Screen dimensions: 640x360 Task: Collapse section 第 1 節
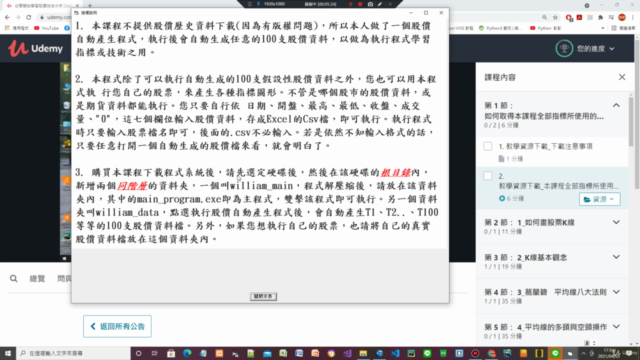pyautogui.click(x=616, y=105)
